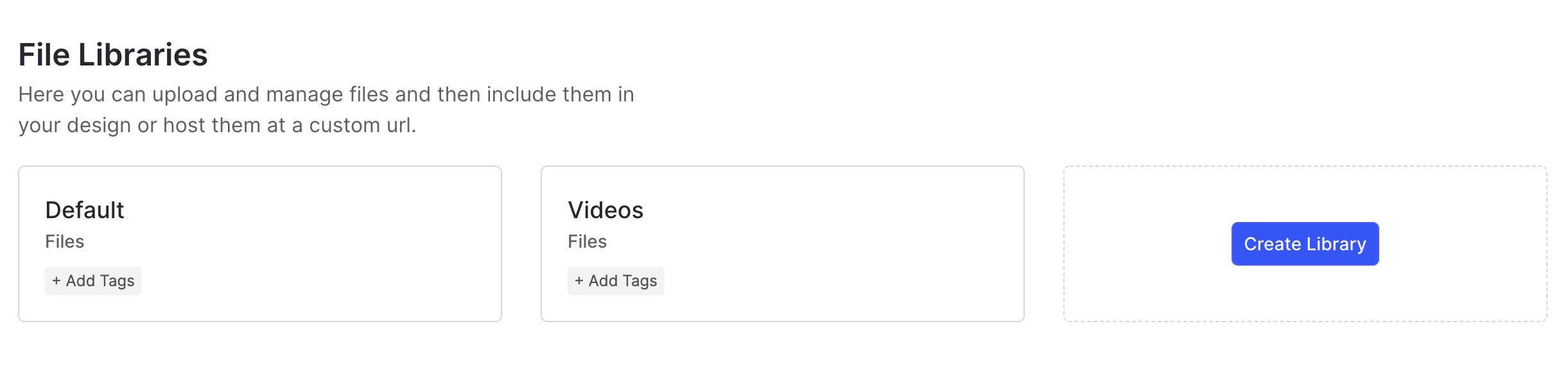Select the Videos library title
The height and width of the screenshot is (385, 1568).
605,210
